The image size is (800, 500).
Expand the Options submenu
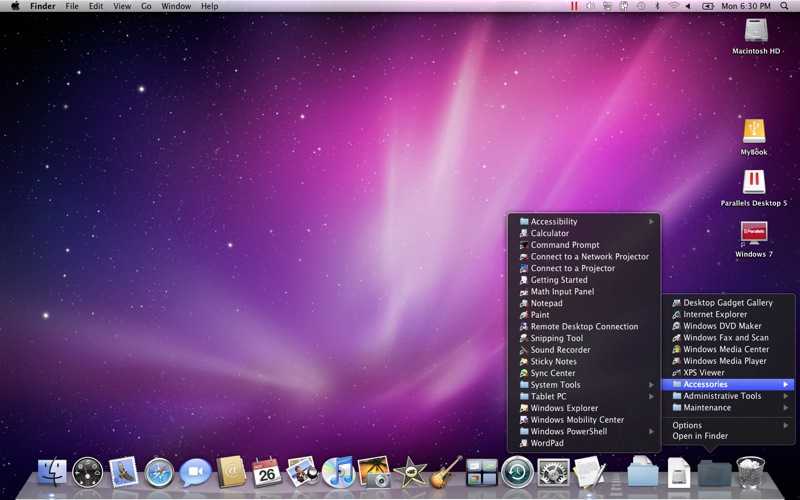(728, 425)
